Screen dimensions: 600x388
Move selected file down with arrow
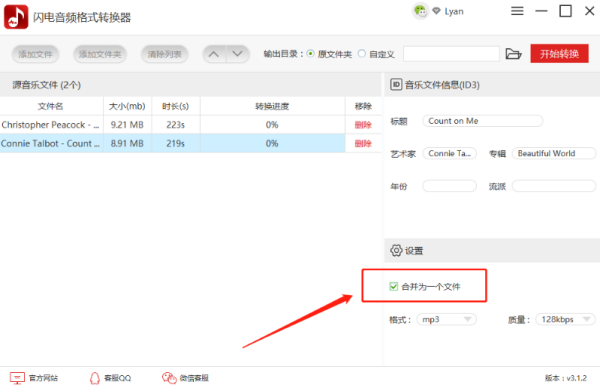[x=238, y=54]
